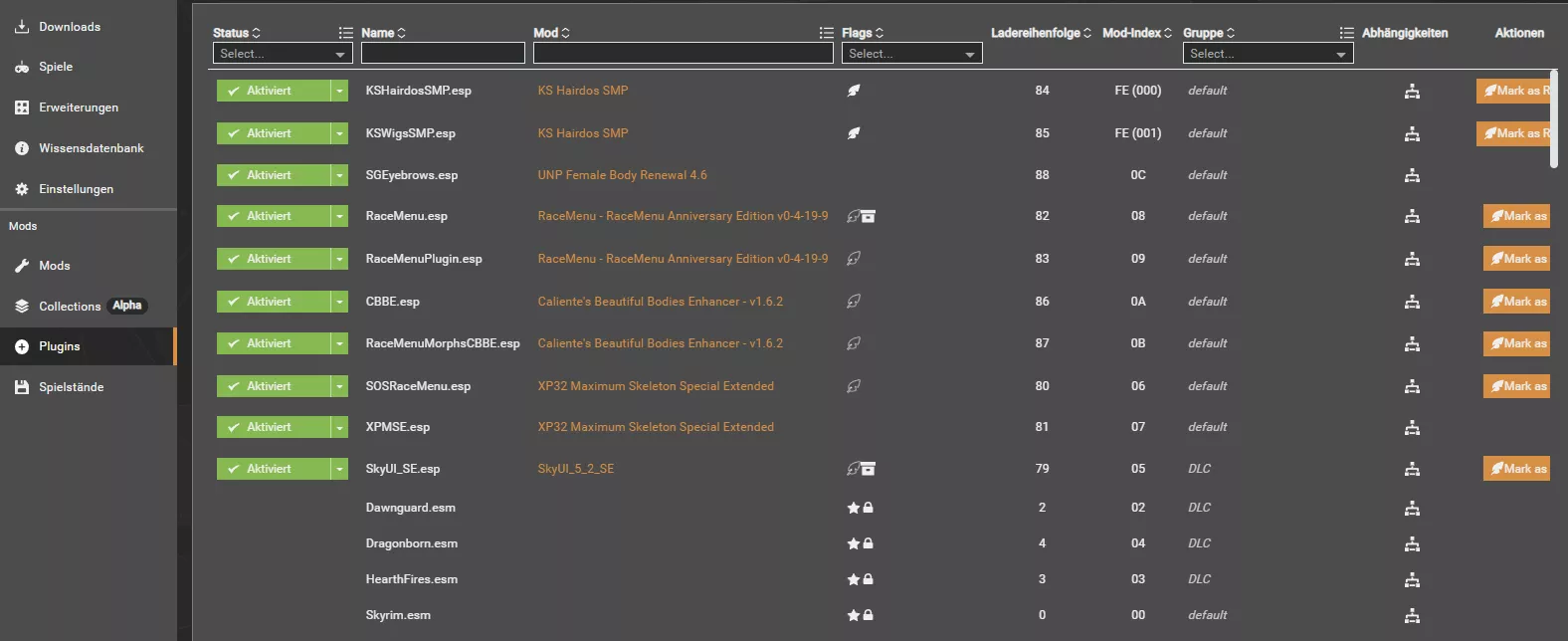The image size is (1568, 641).
Task: Toggle Aktiviert status for XPMSE.esp
Action: [274, 427]
